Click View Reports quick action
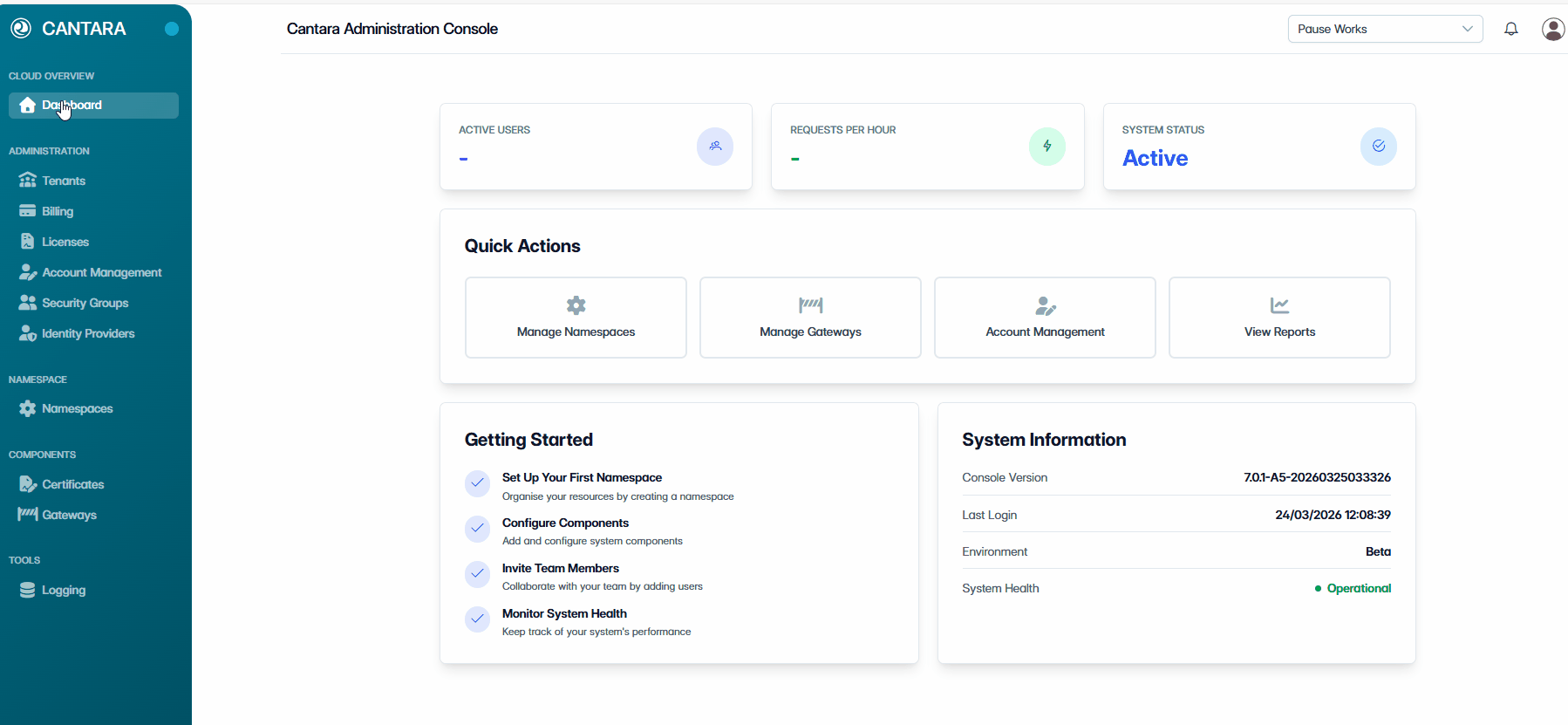 click(x=1279, y=318)
